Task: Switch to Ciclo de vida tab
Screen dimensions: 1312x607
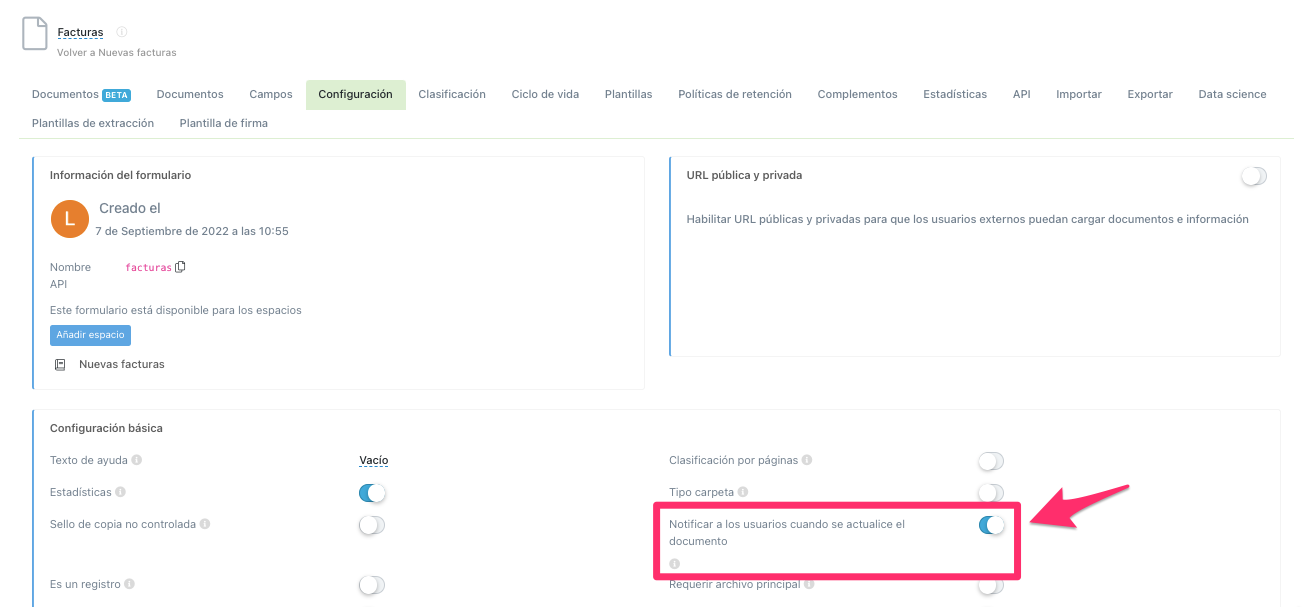Action: tap(545, 94)
